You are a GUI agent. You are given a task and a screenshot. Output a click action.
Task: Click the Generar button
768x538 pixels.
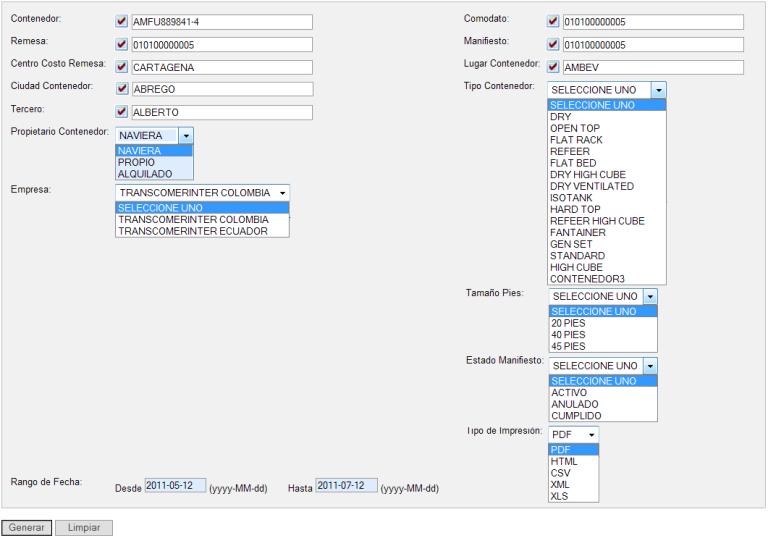click(26, 527)
